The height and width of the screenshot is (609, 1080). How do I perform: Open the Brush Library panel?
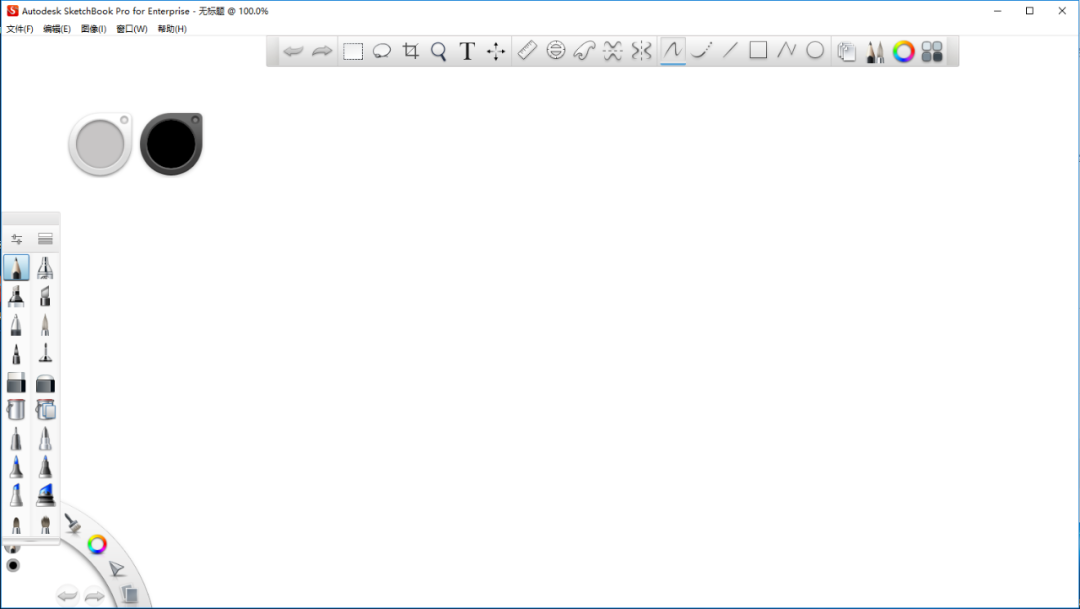click(45, 239)
